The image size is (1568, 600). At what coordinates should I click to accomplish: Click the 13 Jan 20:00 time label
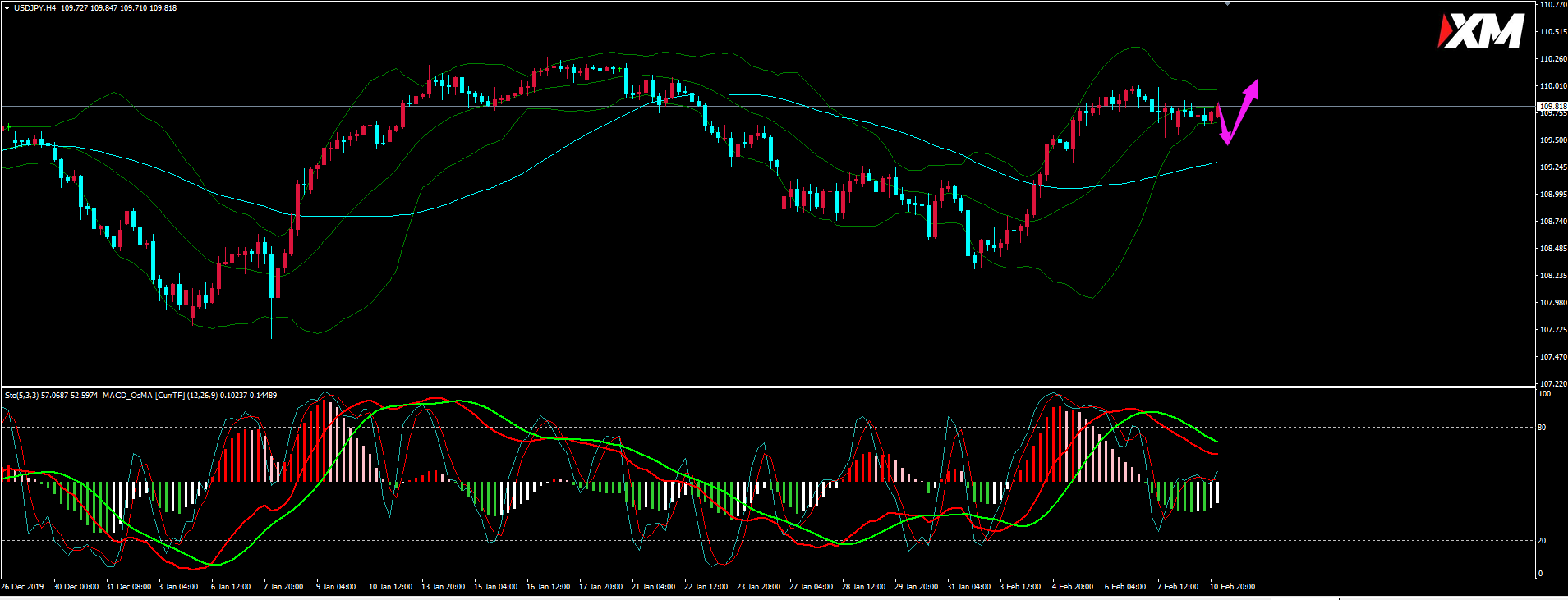pyautogui.click(x=444, y=587)
